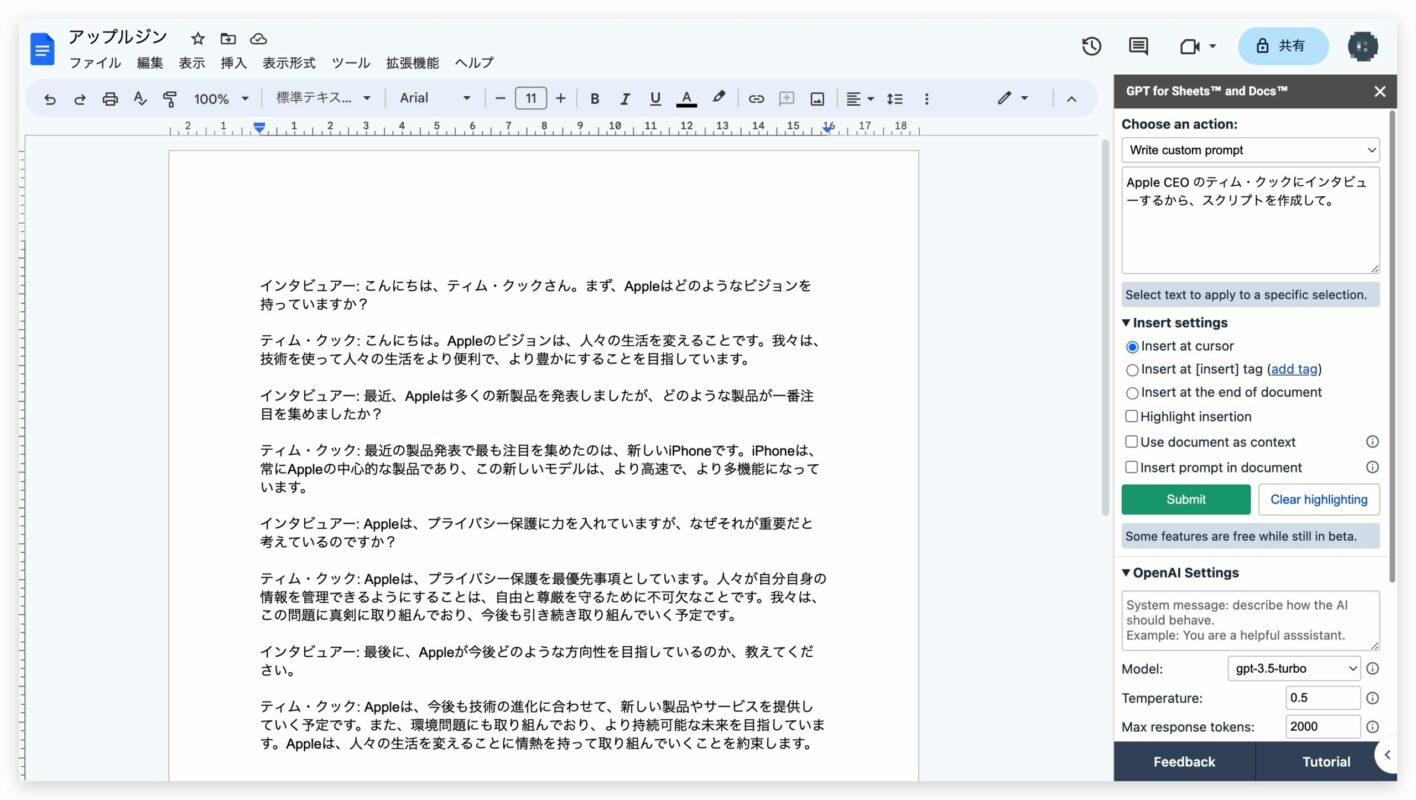Open line and paragraph spacing
This screenshot has width=1416, height=800.
pyautogui.click(x=895, y=99)
